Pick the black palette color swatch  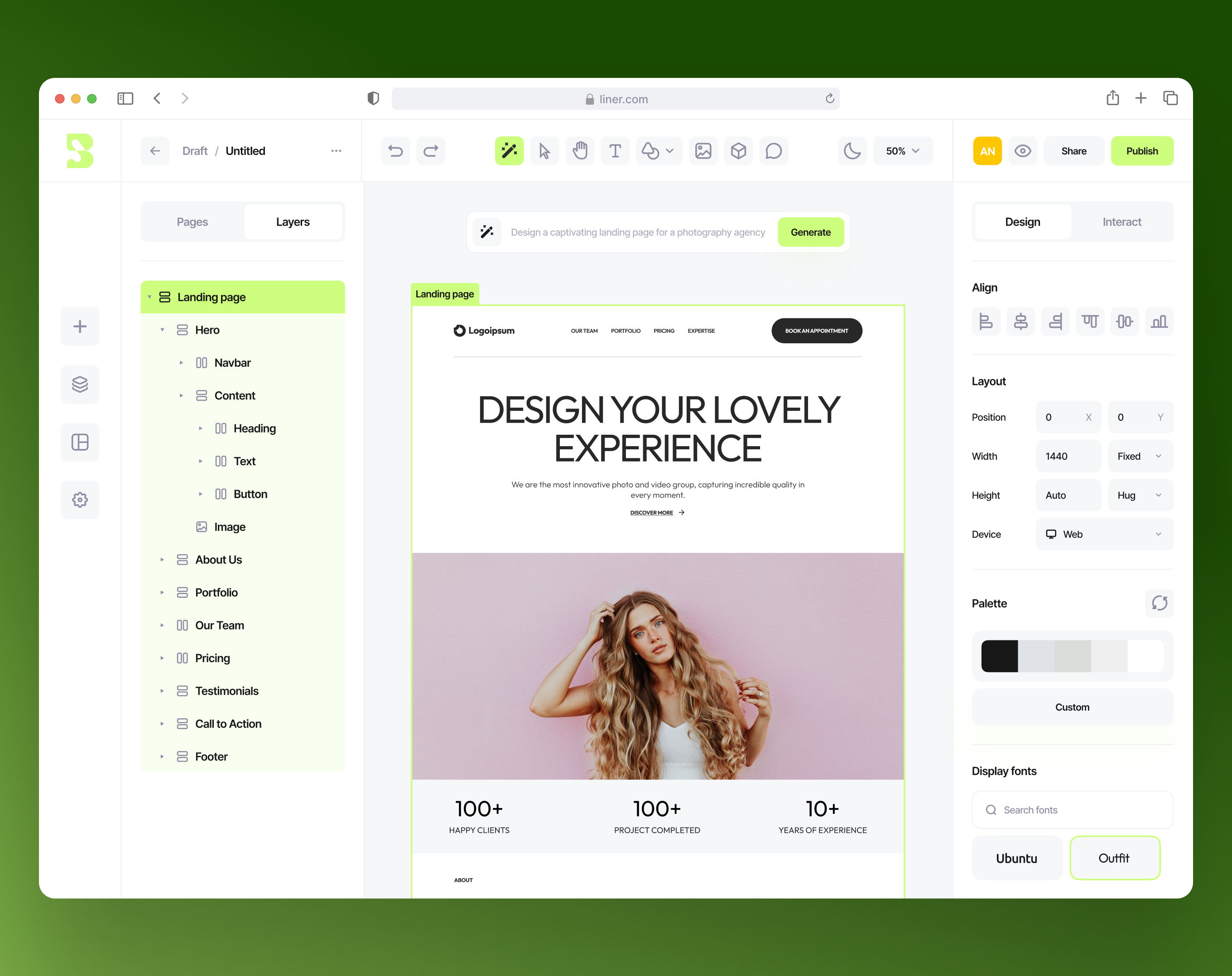[999, 655]
